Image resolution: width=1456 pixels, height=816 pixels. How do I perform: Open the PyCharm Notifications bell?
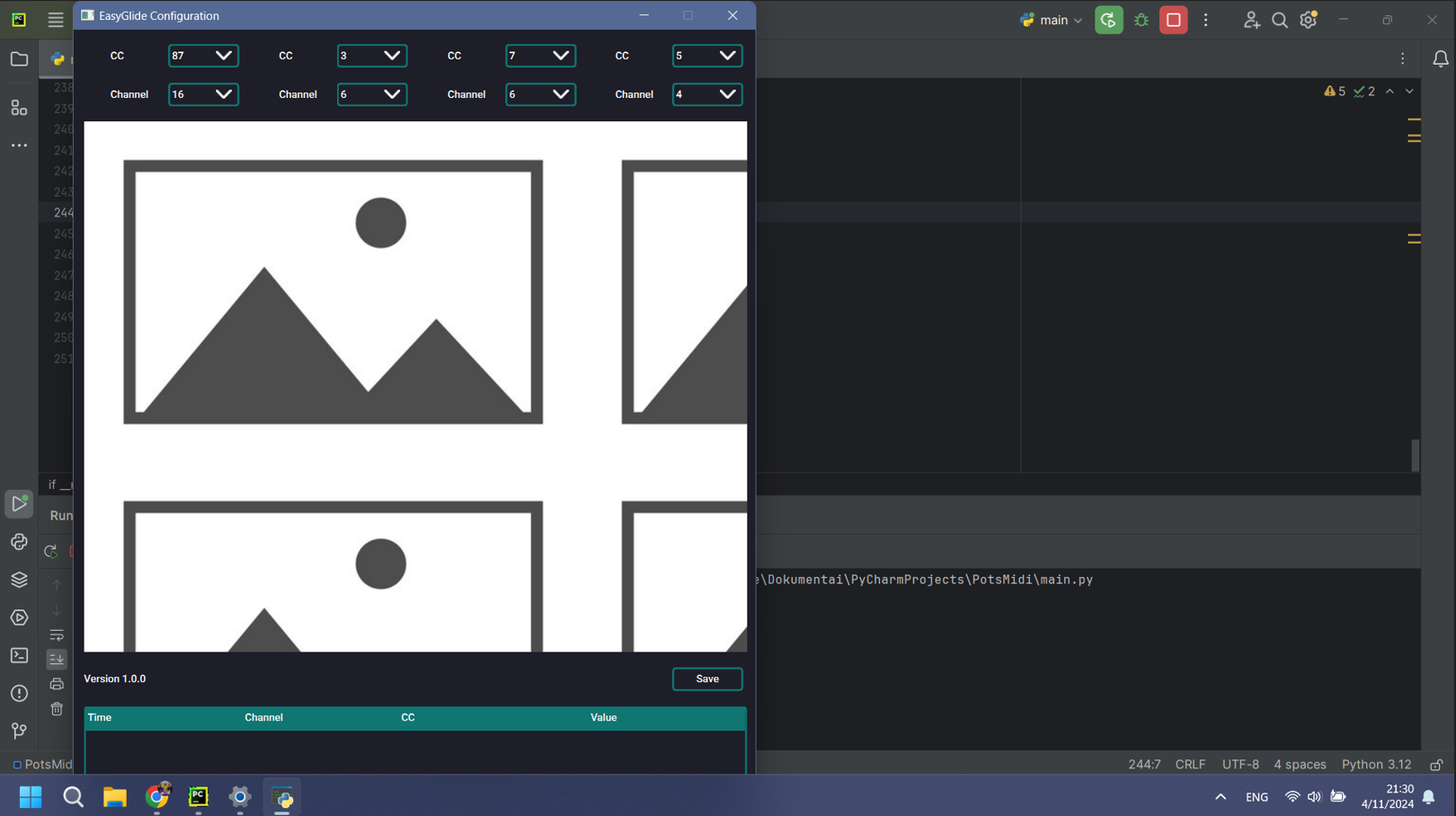(1441, 59)
